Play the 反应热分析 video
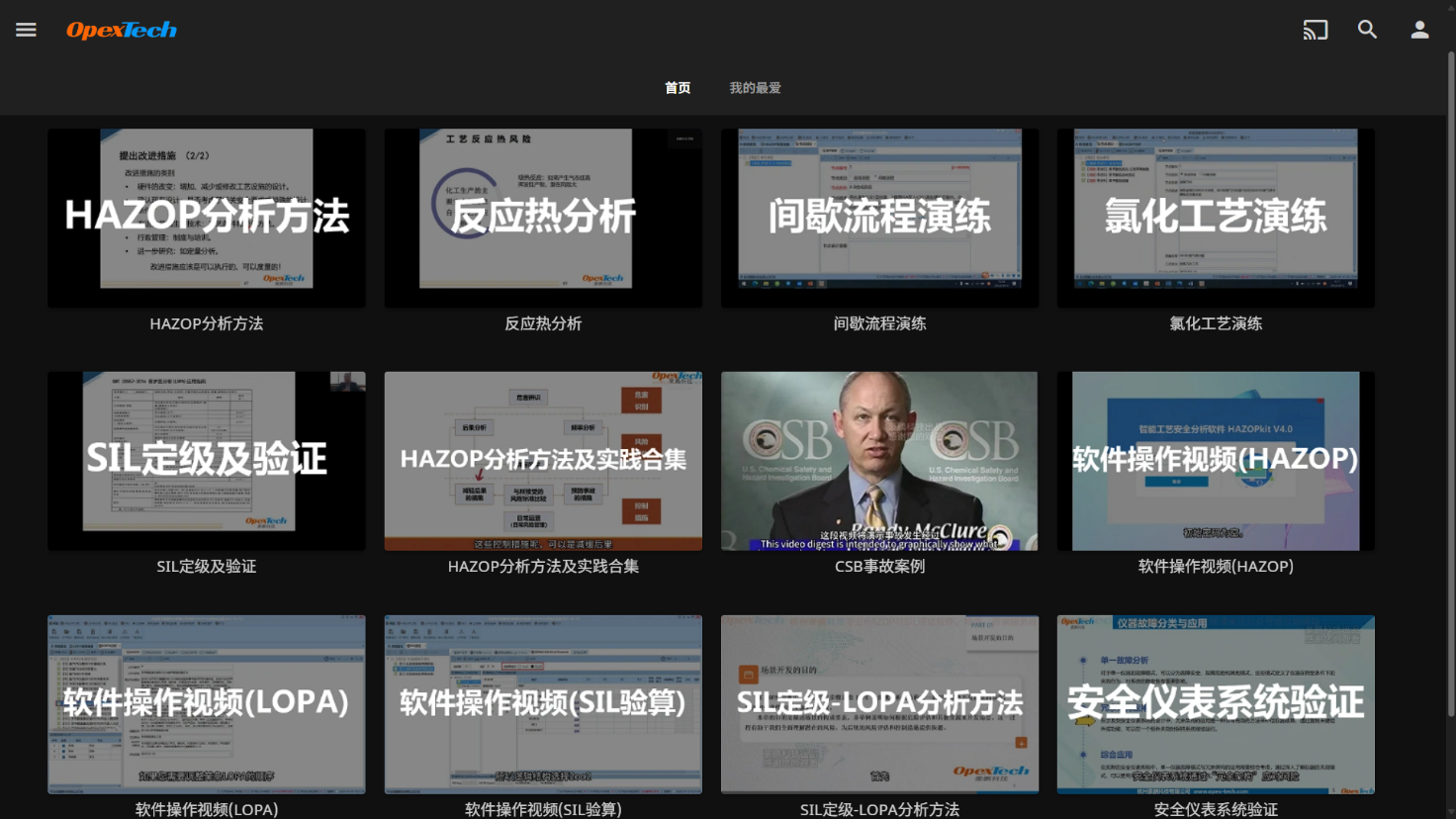 [x=542, y=217]
